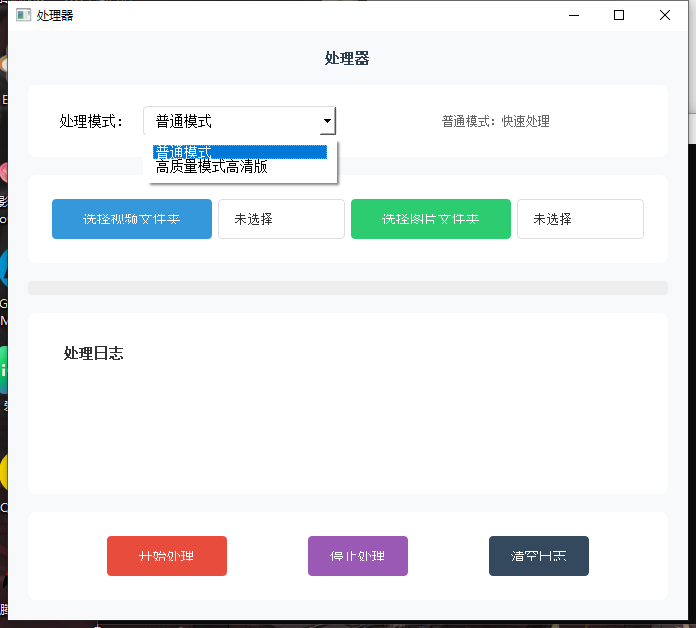Click the 处理器 heading text
The image size is (696, 628).
click(x=347, y=59)
